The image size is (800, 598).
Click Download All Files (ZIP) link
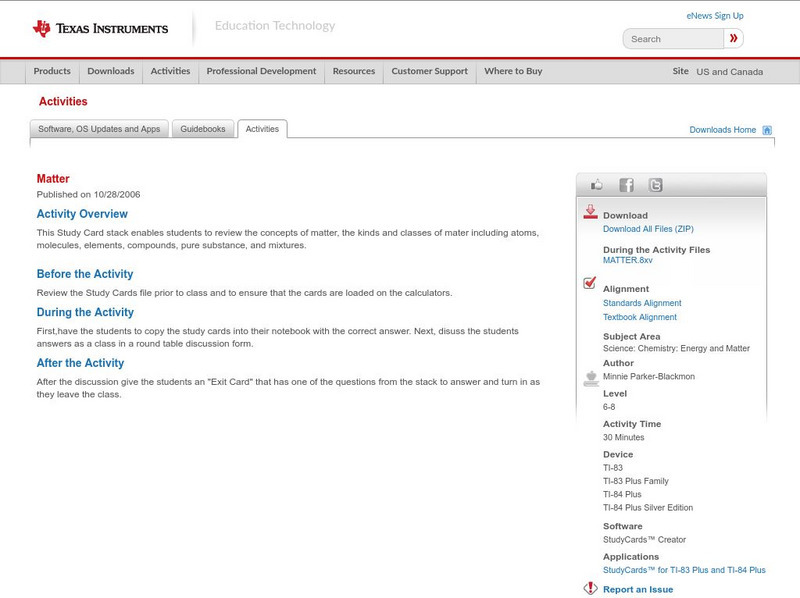click(x=648, y=229)
